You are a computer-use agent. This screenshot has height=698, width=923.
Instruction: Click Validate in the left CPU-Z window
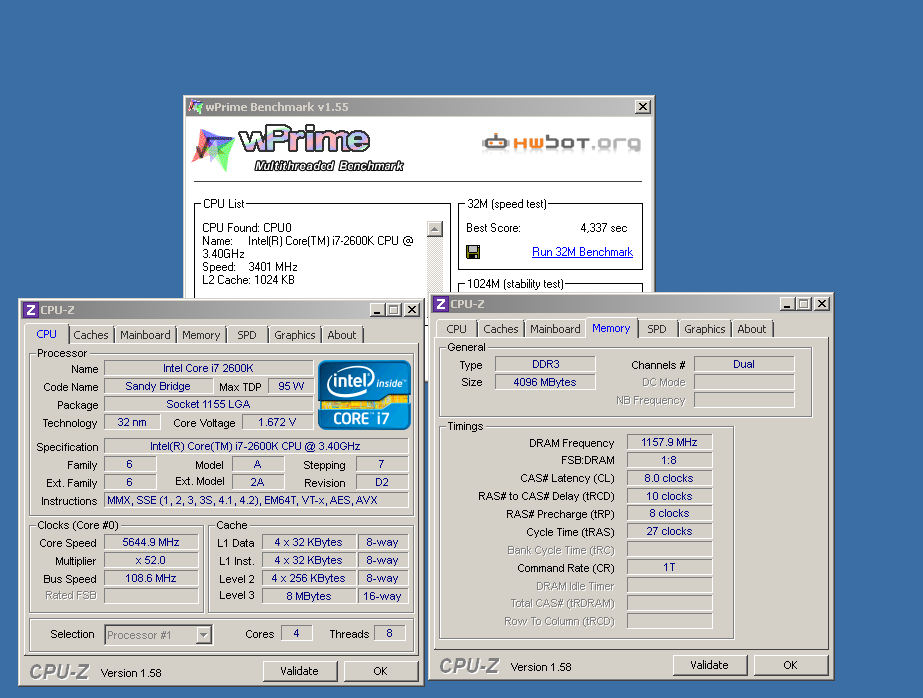click(300, 671)
